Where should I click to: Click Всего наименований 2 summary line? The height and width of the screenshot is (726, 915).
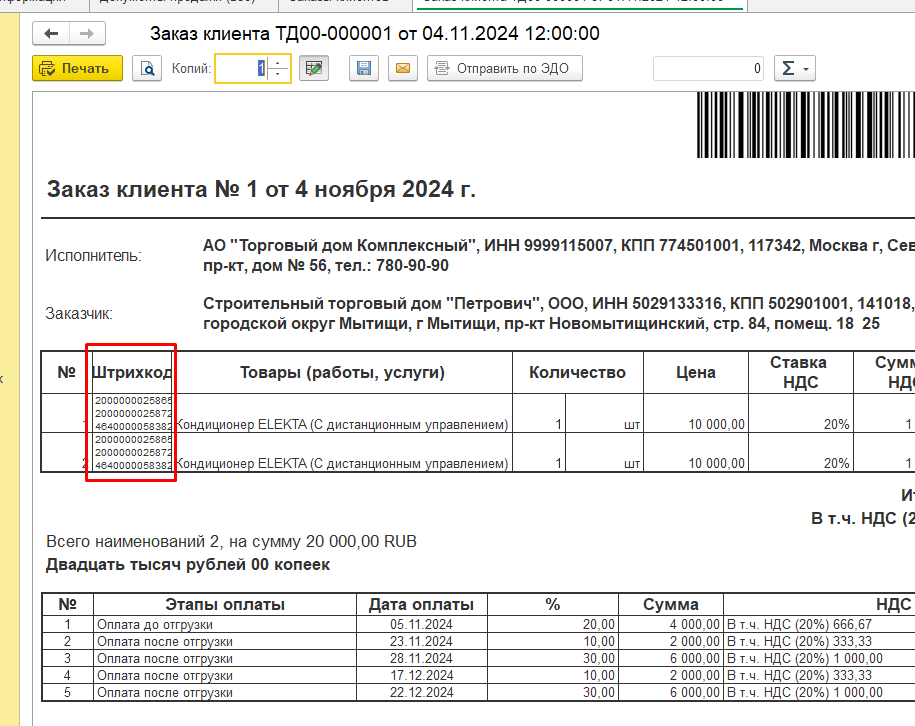pyautogui.click(x=231, y=542)
